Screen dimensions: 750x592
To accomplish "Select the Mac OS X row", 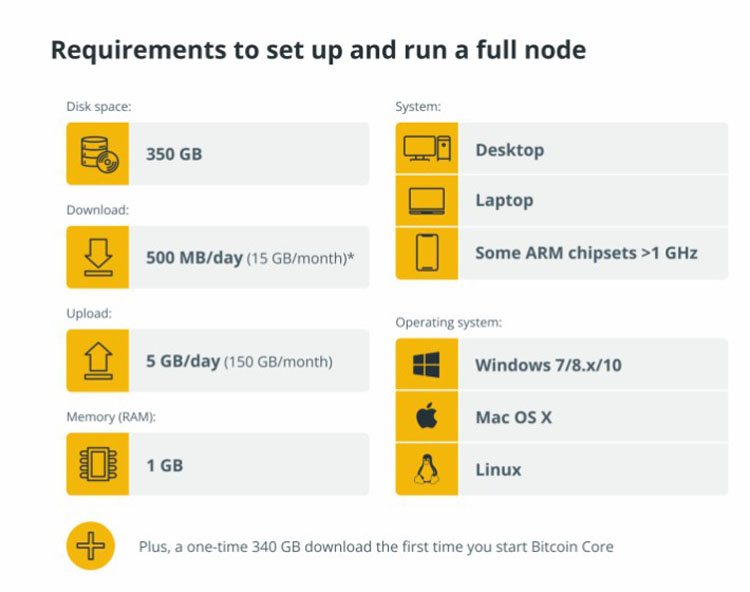I will [562, 417].
